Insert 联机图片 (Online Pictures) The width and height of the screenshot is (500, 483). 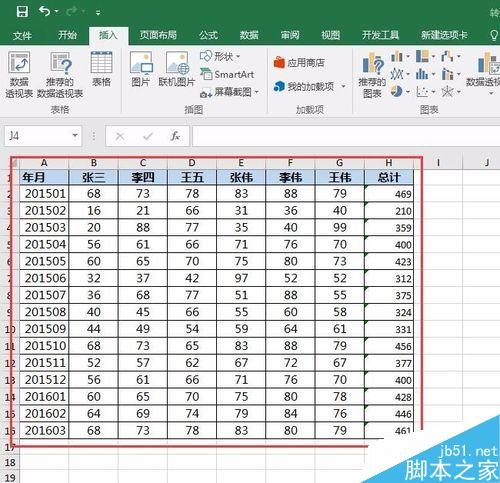tap(177, 69)
